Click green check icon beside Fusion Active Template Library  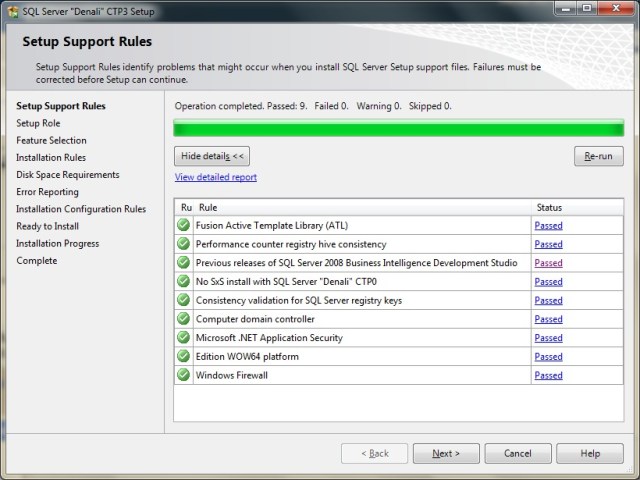pos(183,225)
